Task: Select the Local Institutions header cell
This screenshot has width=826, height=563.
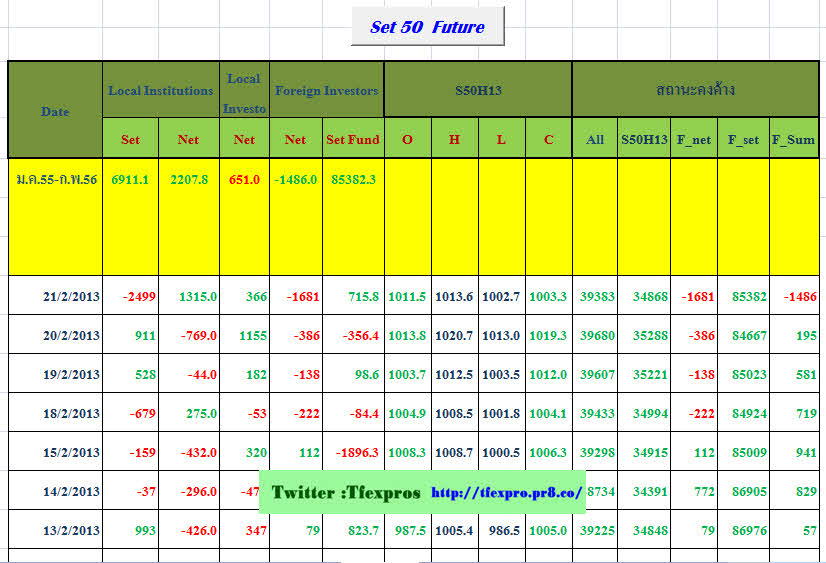Action: (x=160, y=90)
